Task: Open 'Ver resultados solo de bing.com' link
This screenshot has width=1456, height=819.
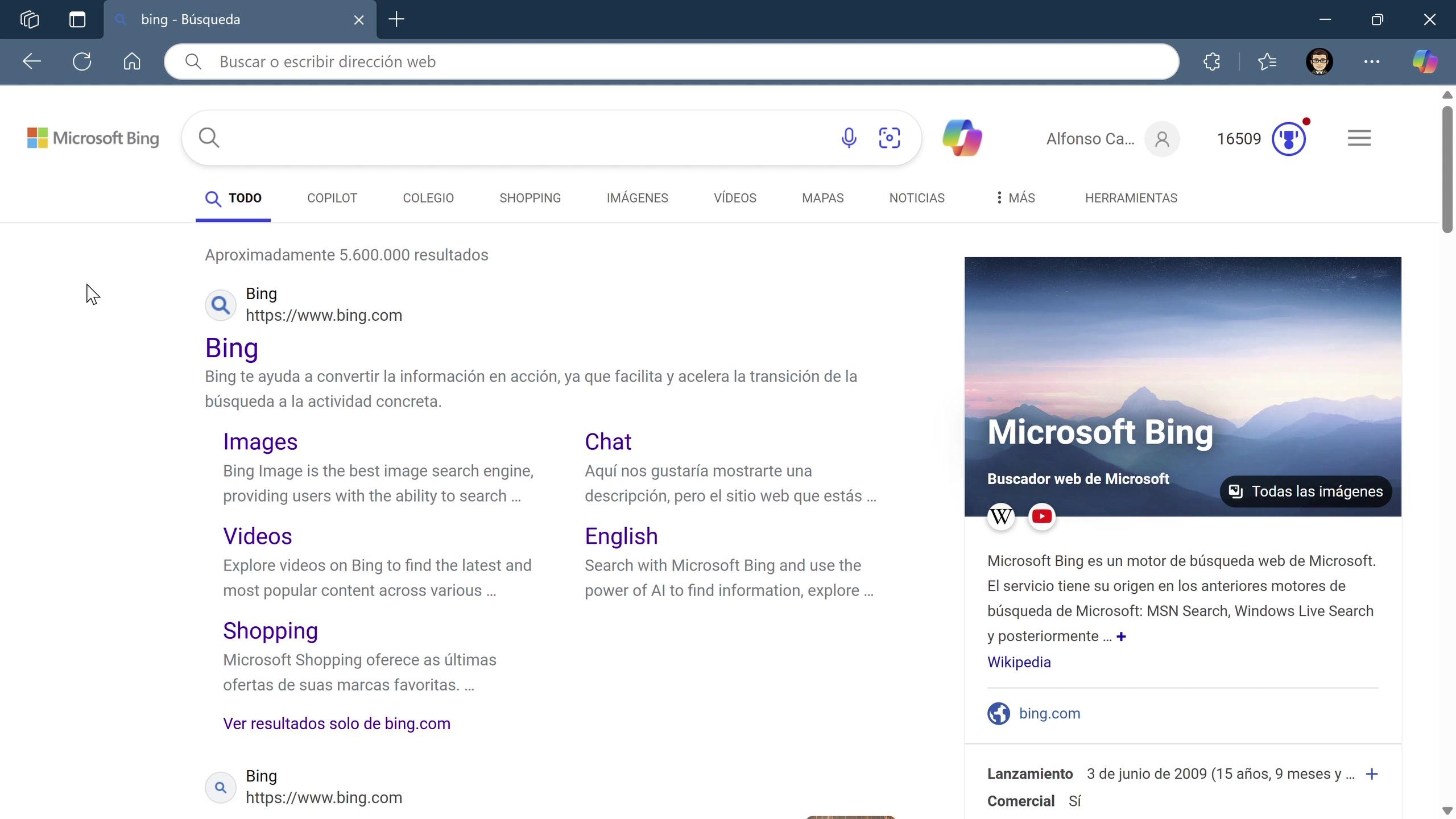Action: [x=336, y=723]
